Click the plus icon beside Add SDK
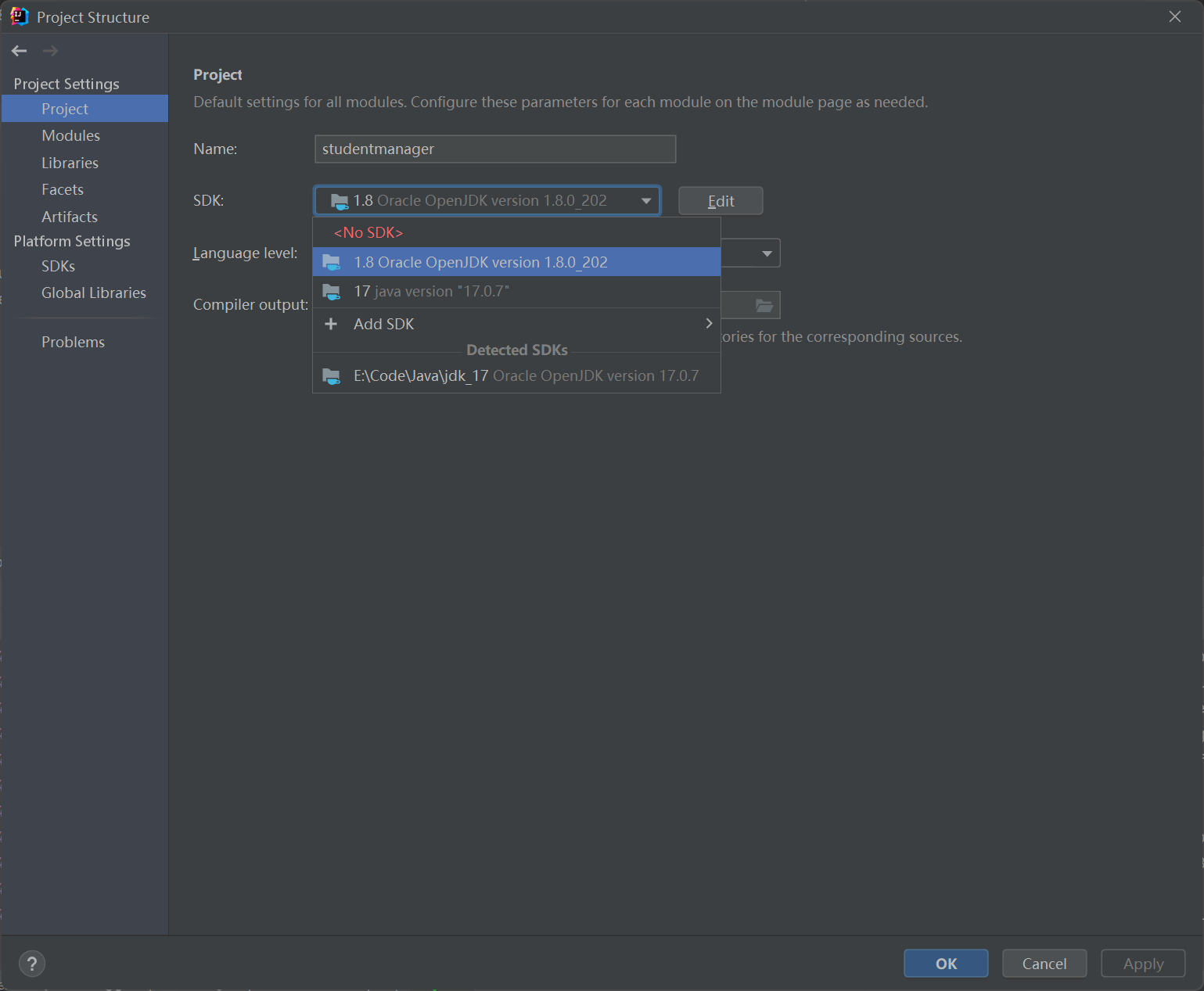Image resolution: width=1204 pixels, height=991 pixels. [x=331, y=324]
